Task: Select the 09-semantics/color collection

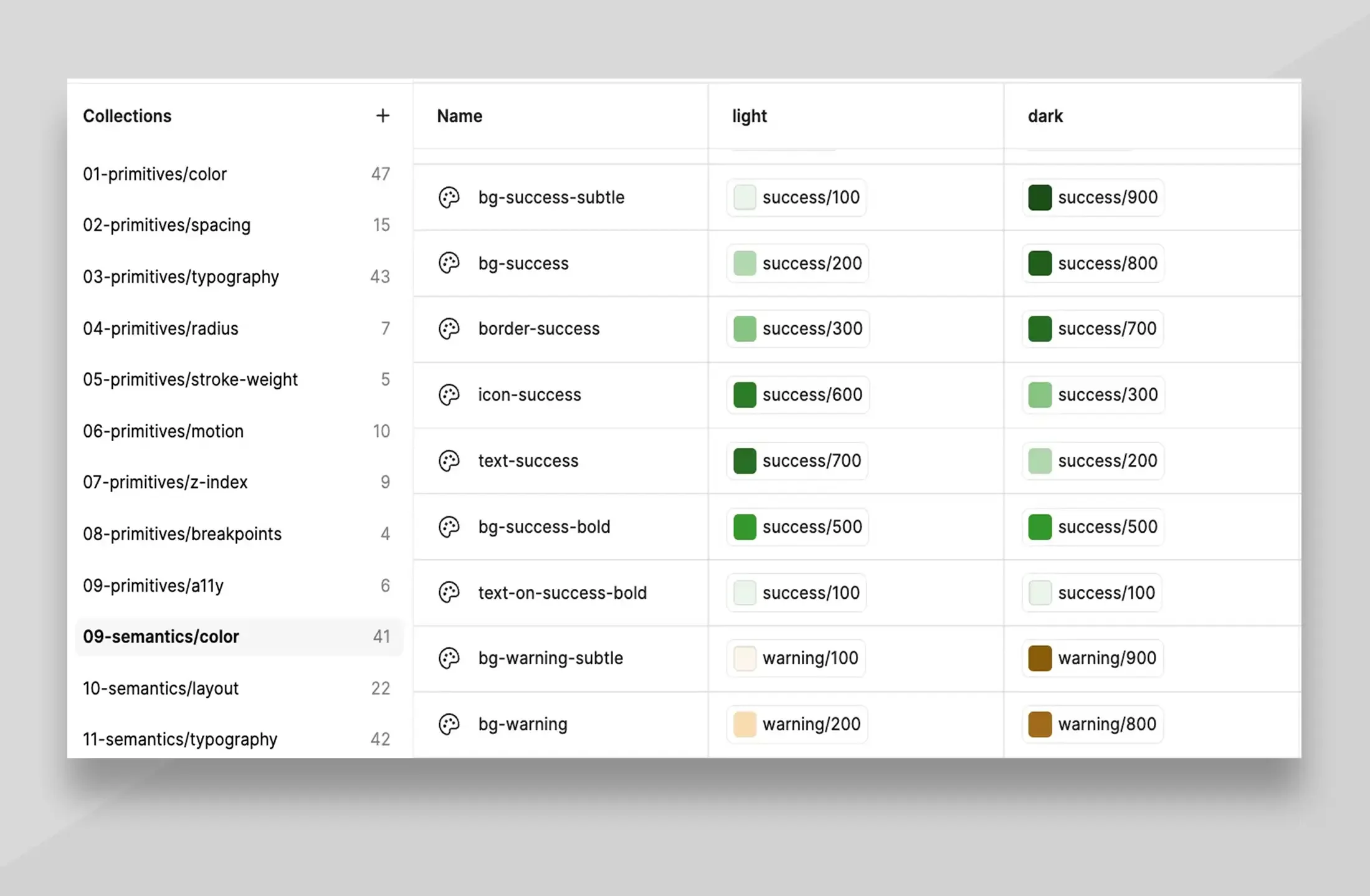Action: pos(239,637)
